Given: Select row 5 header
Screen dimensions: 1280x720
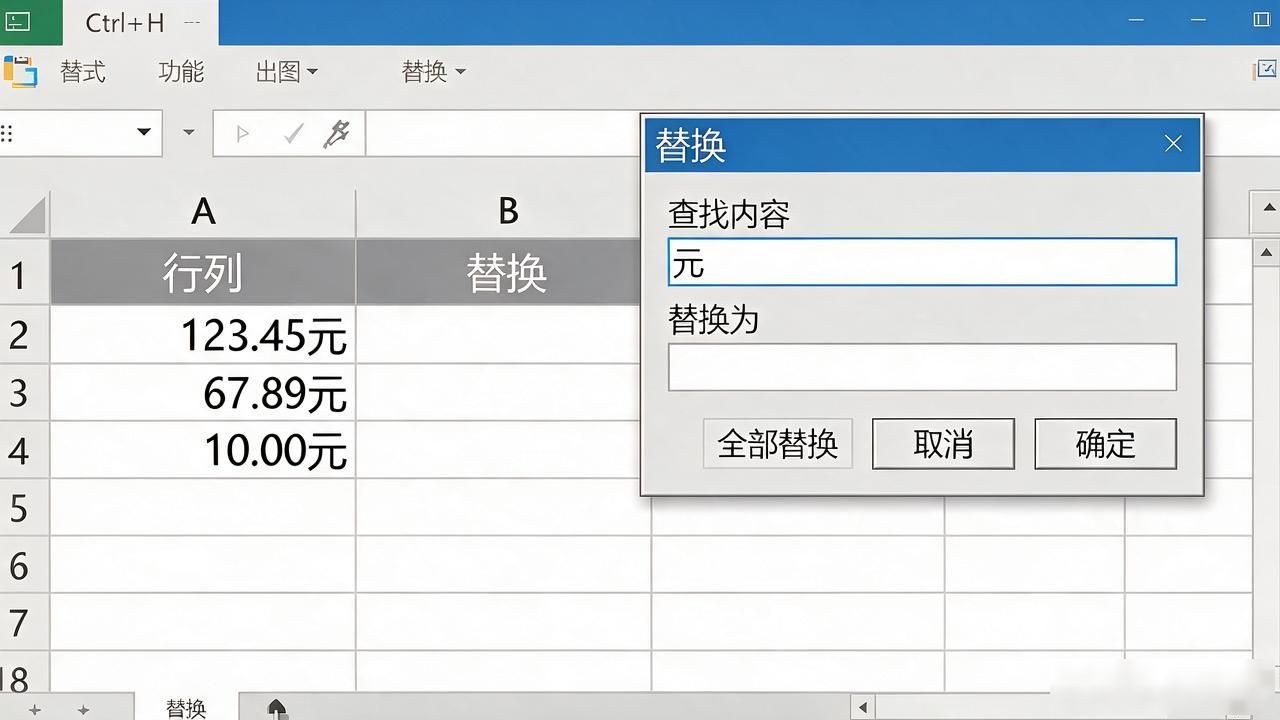Looking at the screenshot, I should point(24,507).
